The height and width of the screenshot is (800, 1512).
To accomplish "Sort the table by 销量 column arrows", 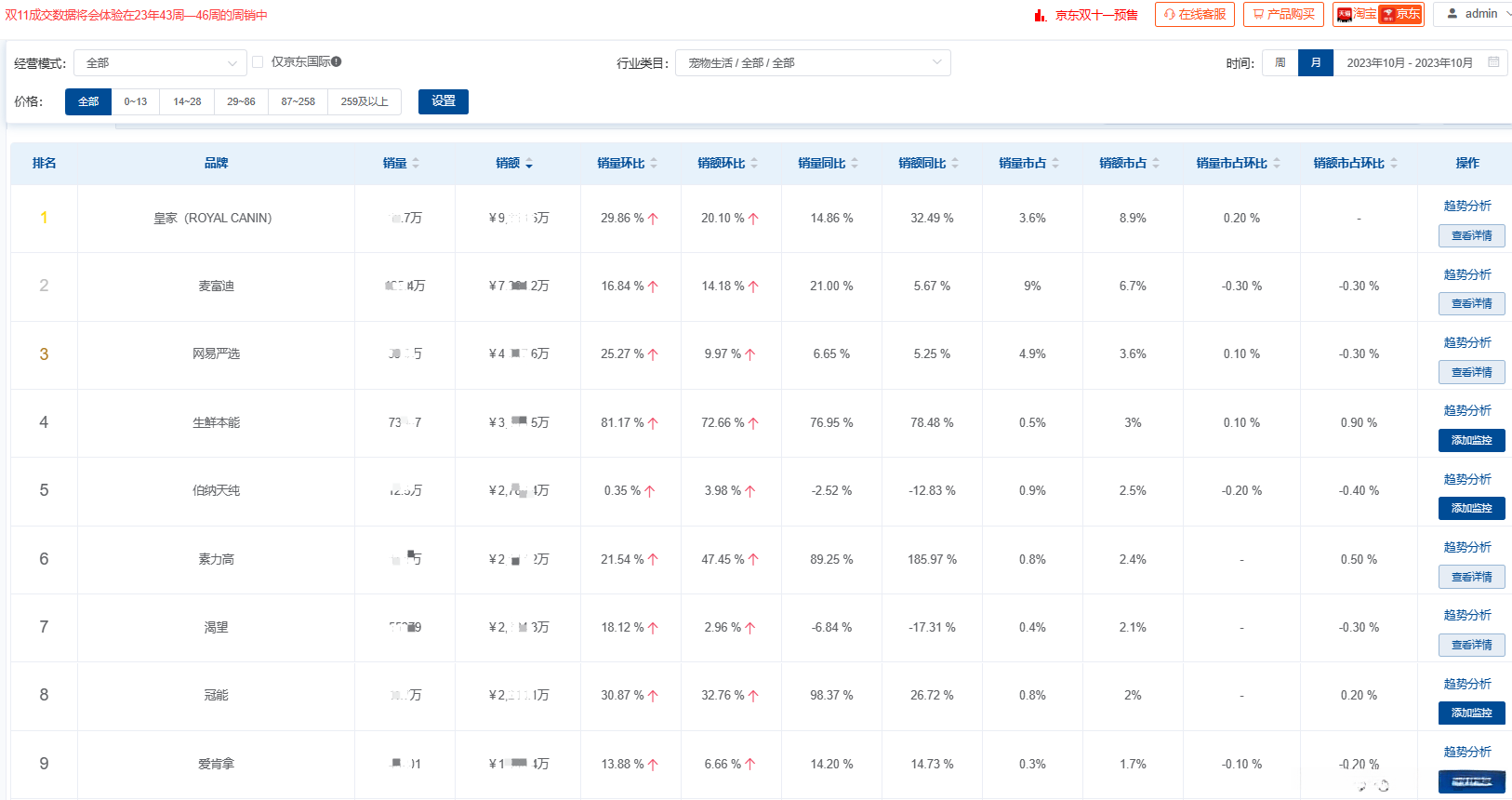I will [416, 164].
